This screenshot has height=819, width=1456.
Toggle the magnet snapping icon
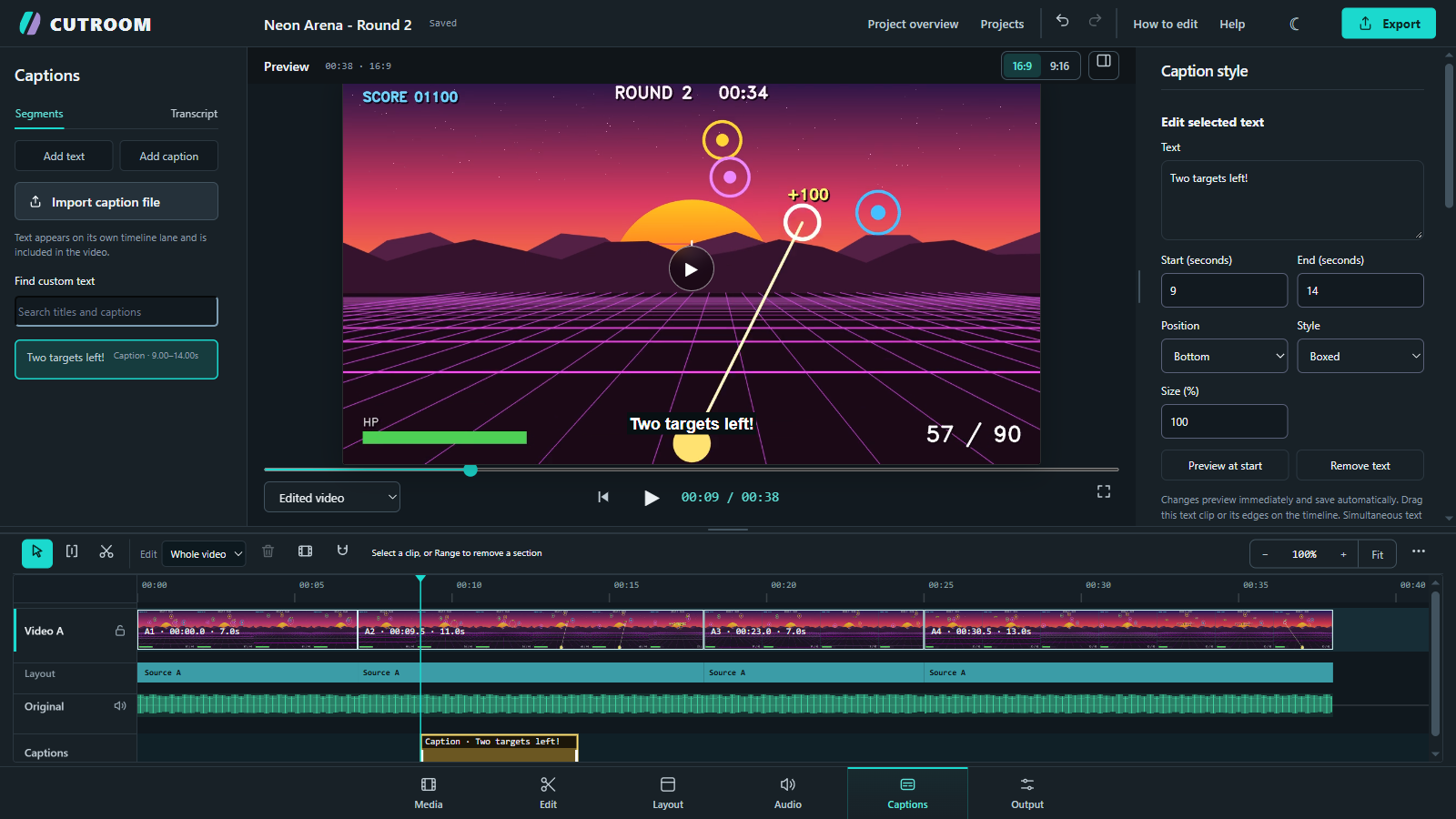click(x=342, y=551)
